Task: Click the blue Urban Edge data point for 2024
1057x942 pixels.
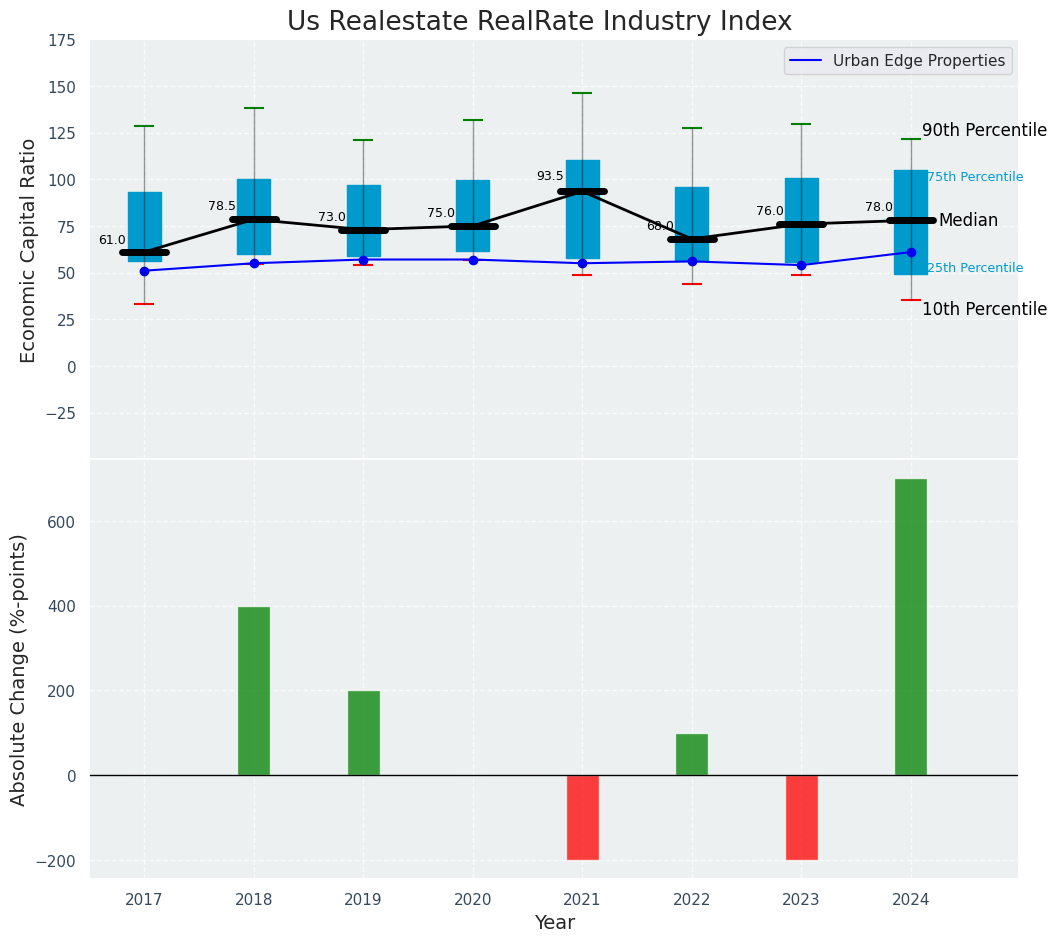Action: point(910,252)
